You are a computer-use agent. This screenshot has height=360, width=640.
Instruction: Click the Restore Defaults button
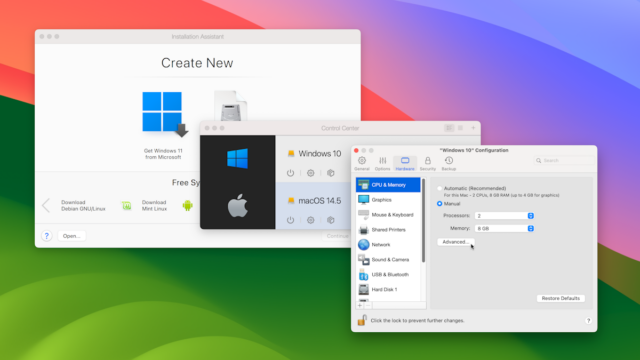561,298
